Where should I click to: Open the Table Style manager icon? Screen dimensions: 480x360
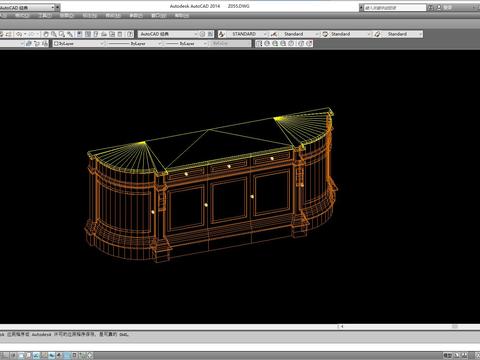pos(325,34)
